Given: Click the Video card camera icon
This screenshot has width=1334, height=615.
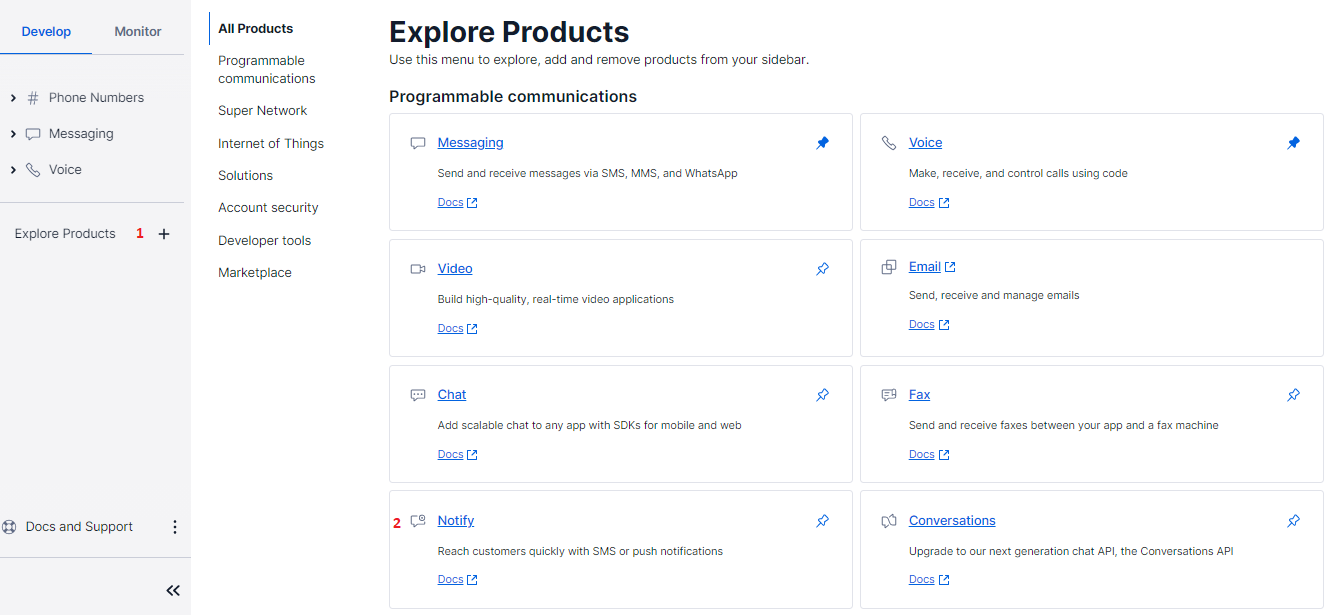Looking at the screenshot, I should coord(418,269).
